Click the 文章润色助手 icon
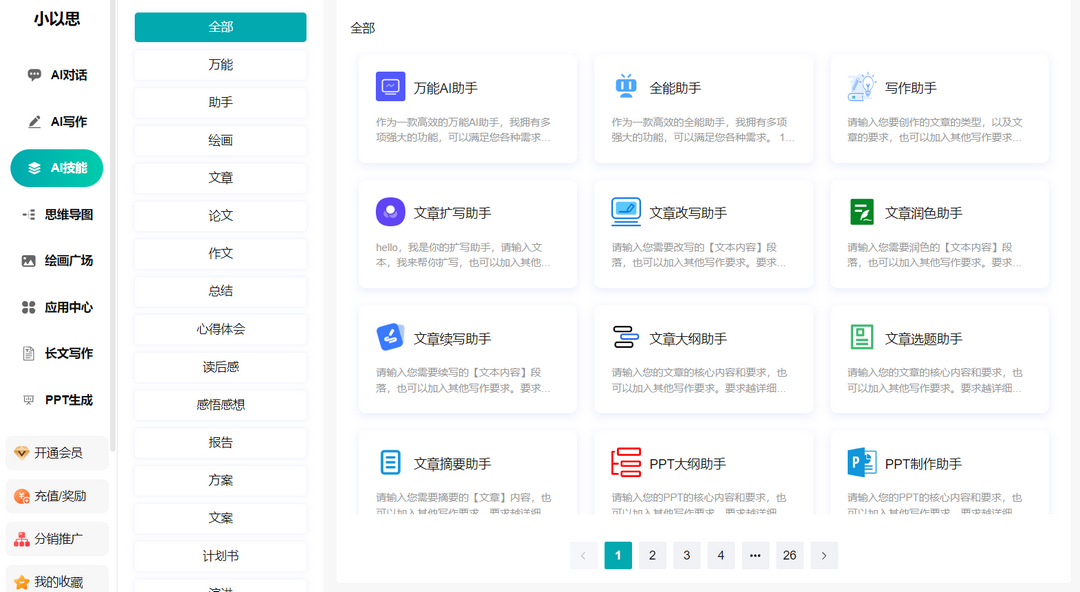Viewport: 1080px width, 592px height. click(861, 212)
